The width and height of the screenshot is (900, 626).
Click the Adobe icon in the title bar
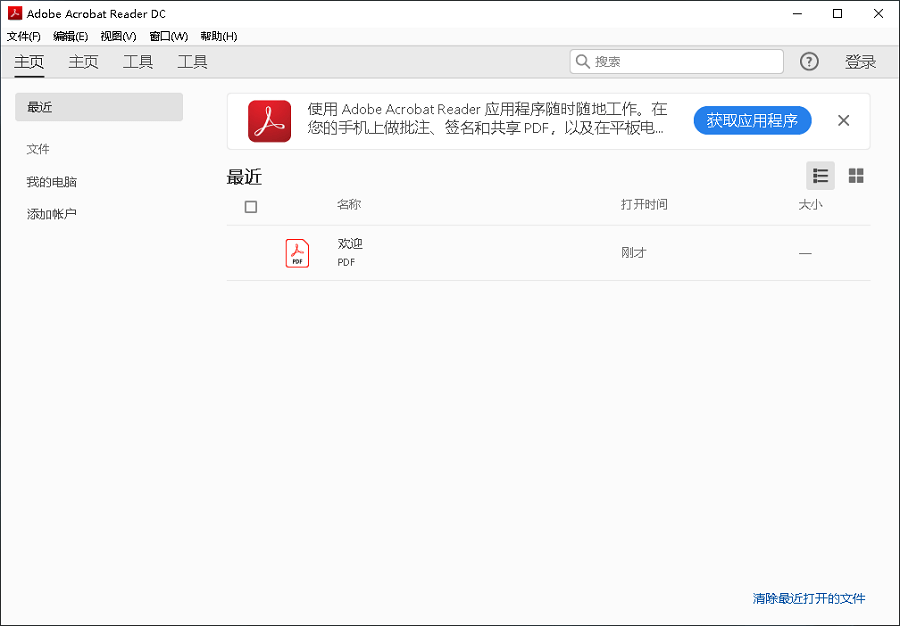point(13,13)
